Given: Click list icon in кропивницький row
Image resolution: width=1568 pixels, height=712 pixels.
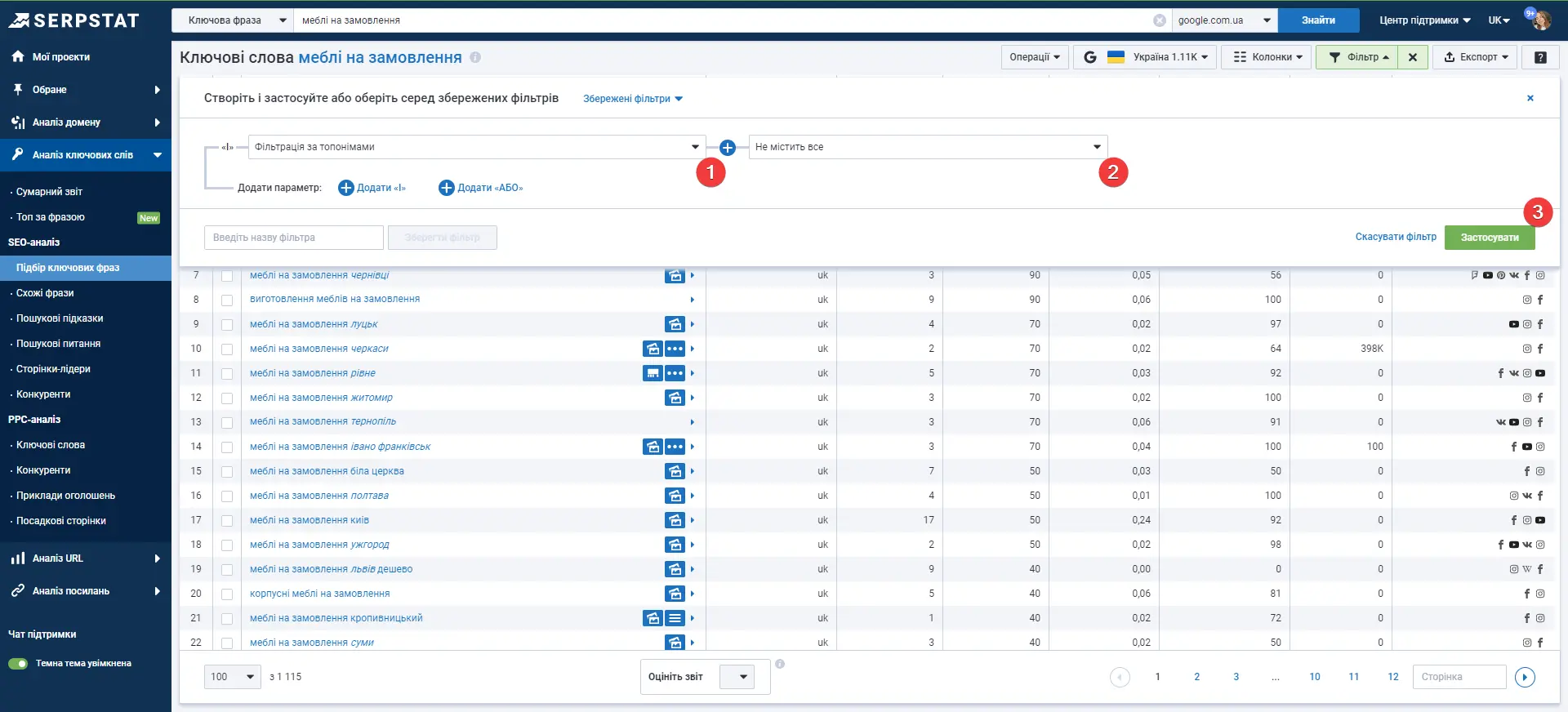Looking at the screenshot, I should pos(675,618).
